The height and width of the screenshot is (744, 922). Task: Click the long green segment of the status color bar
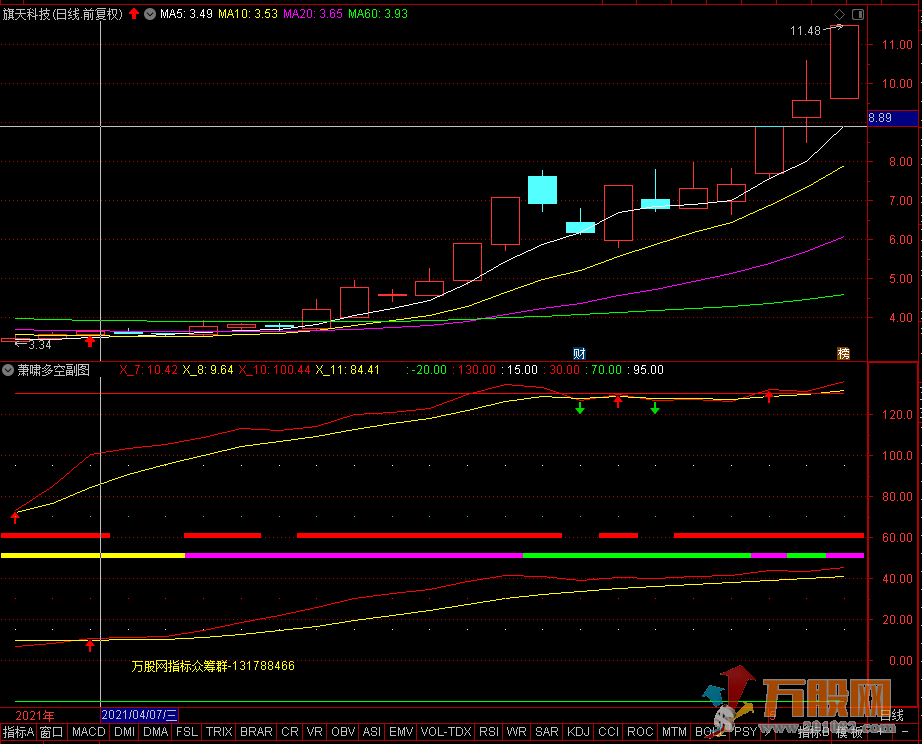(637, 555)
